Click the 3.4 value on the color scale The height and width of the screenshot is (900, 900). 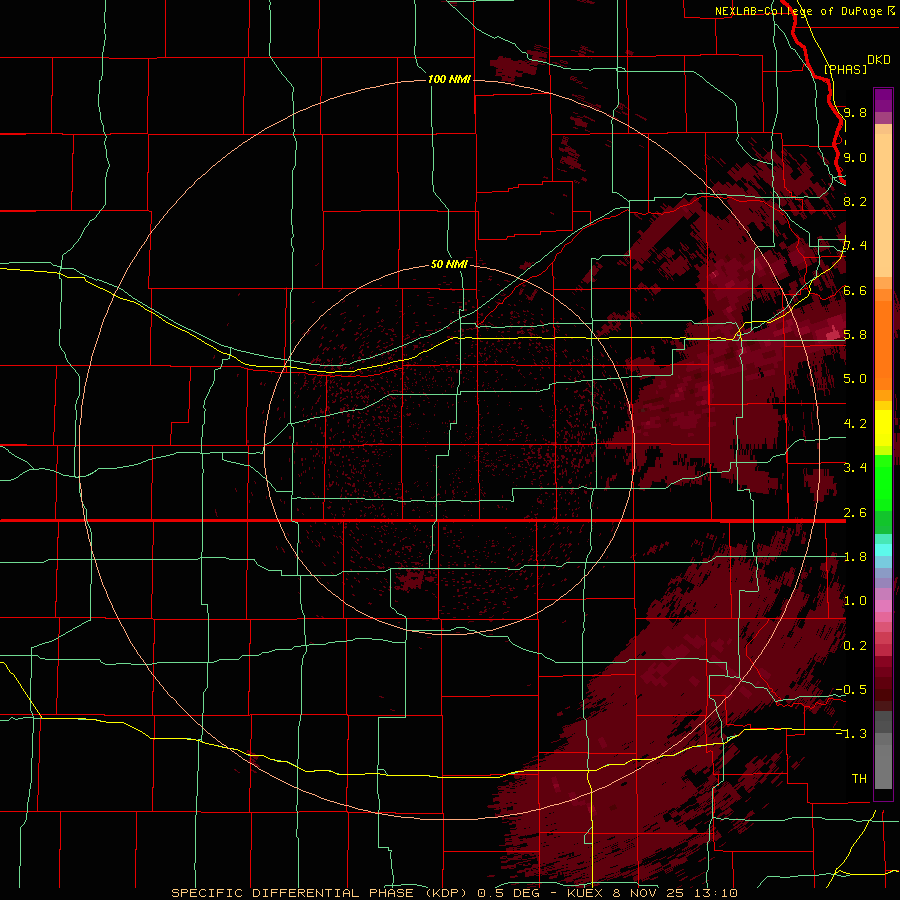pos(855,467)
